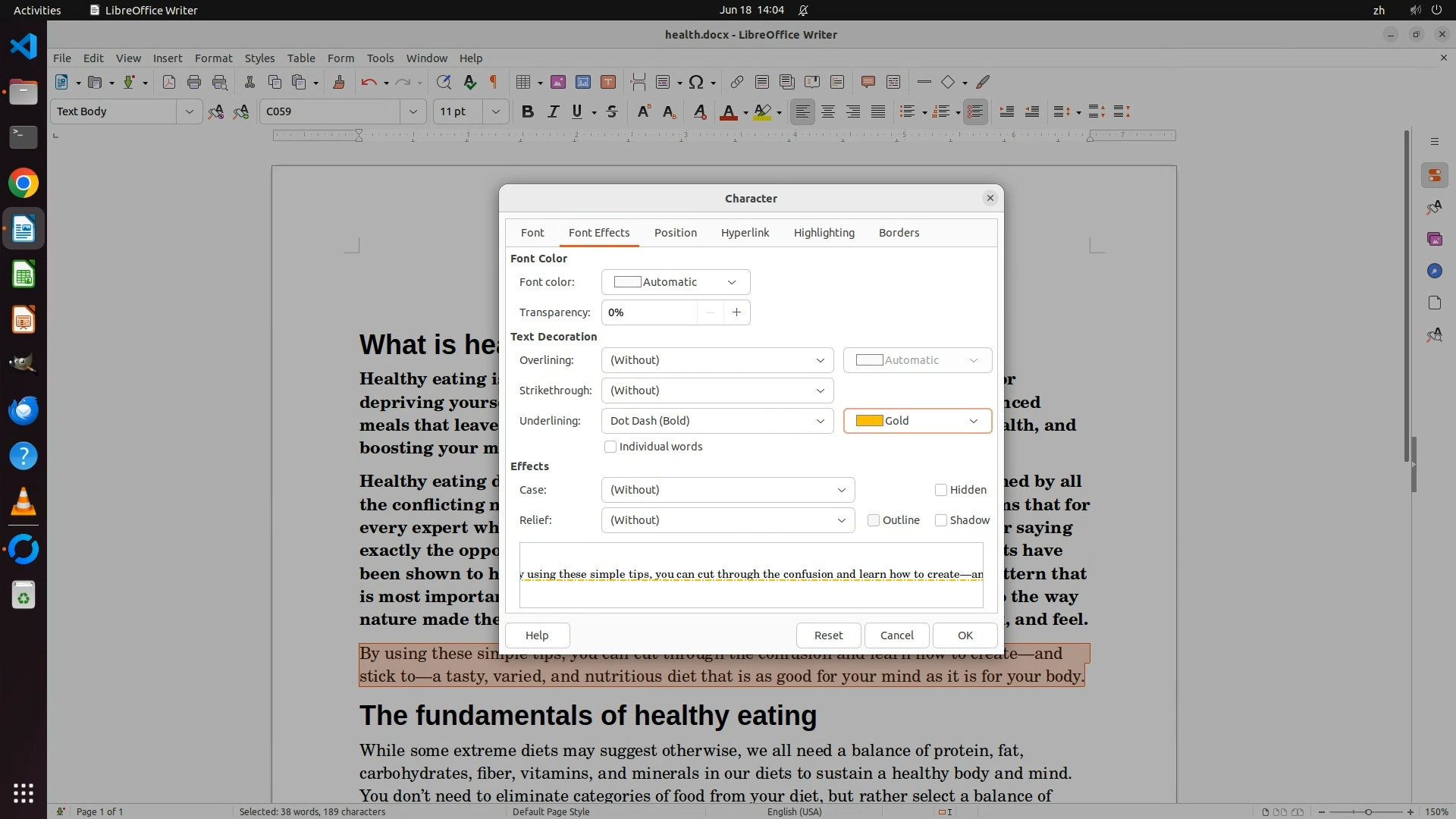Open the Font color dropdown

click(675, 283)
